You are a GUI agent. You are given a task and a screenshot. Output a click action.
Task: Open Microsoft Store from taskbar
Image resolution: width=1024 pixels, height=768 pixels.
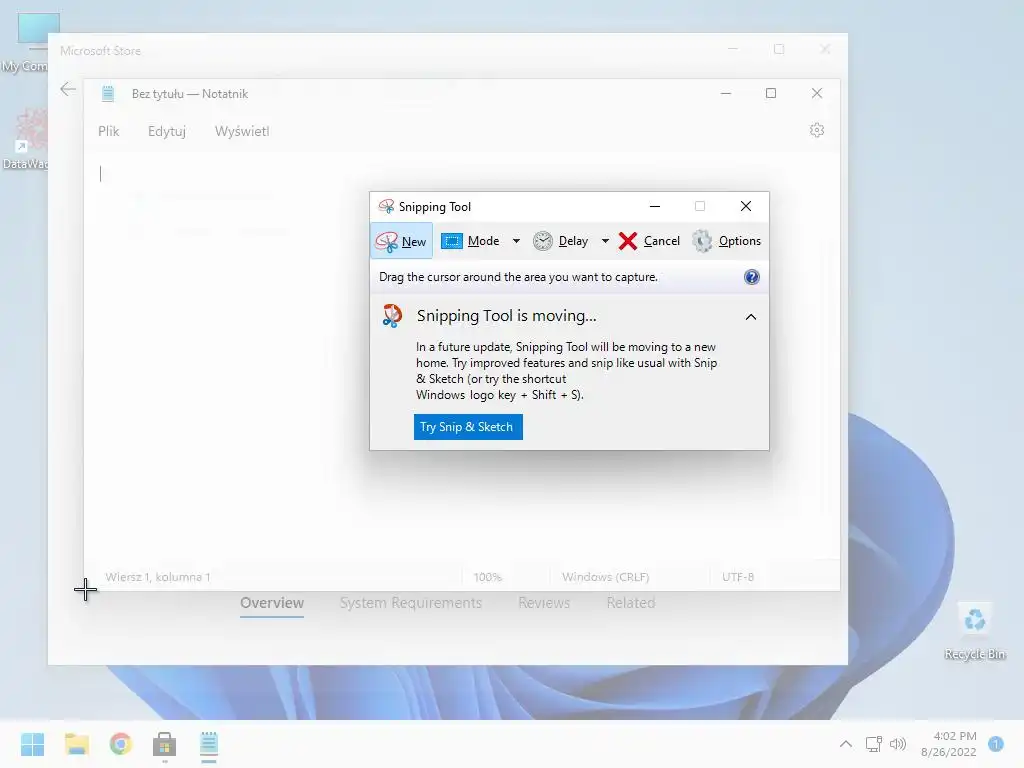[165, 744]
